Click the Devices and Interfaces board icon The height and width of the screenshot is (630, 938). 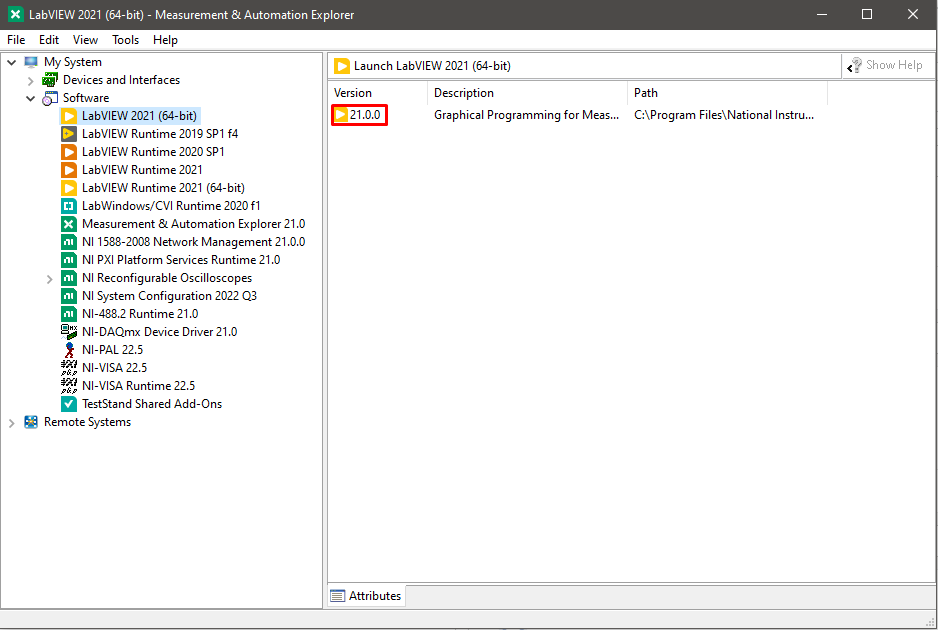pyautogui.click(x=50, y=80)
